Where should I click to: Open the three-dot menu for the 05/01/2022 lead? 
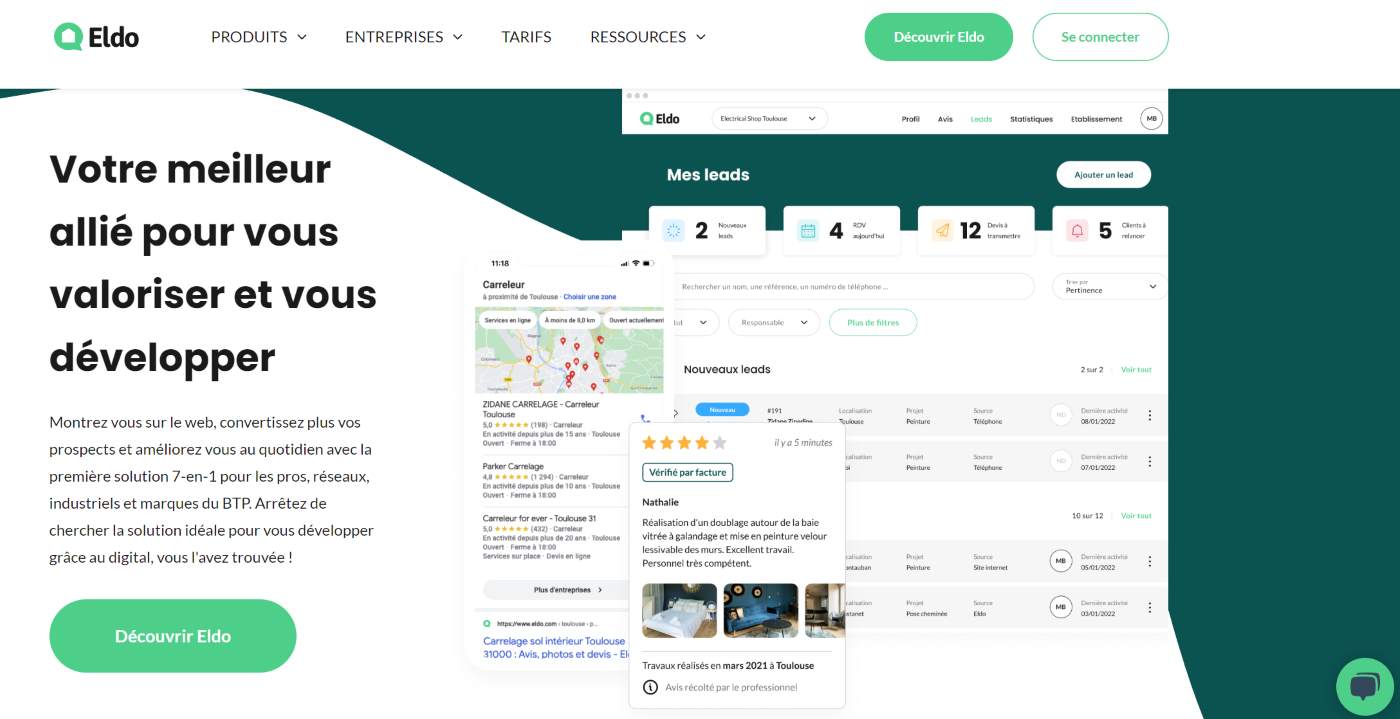pyautogui.click(x=1150, y=561)
